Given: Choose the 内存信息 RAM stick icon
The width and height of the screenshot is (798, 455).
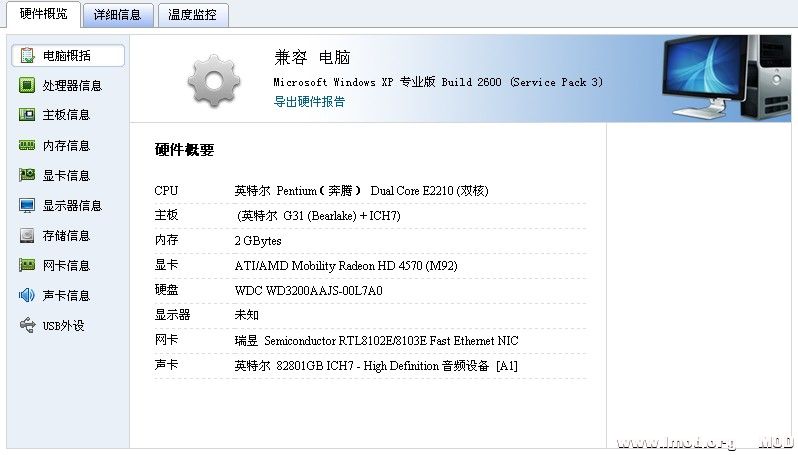Looking at the screenshot, I should (x=27, y=146).
